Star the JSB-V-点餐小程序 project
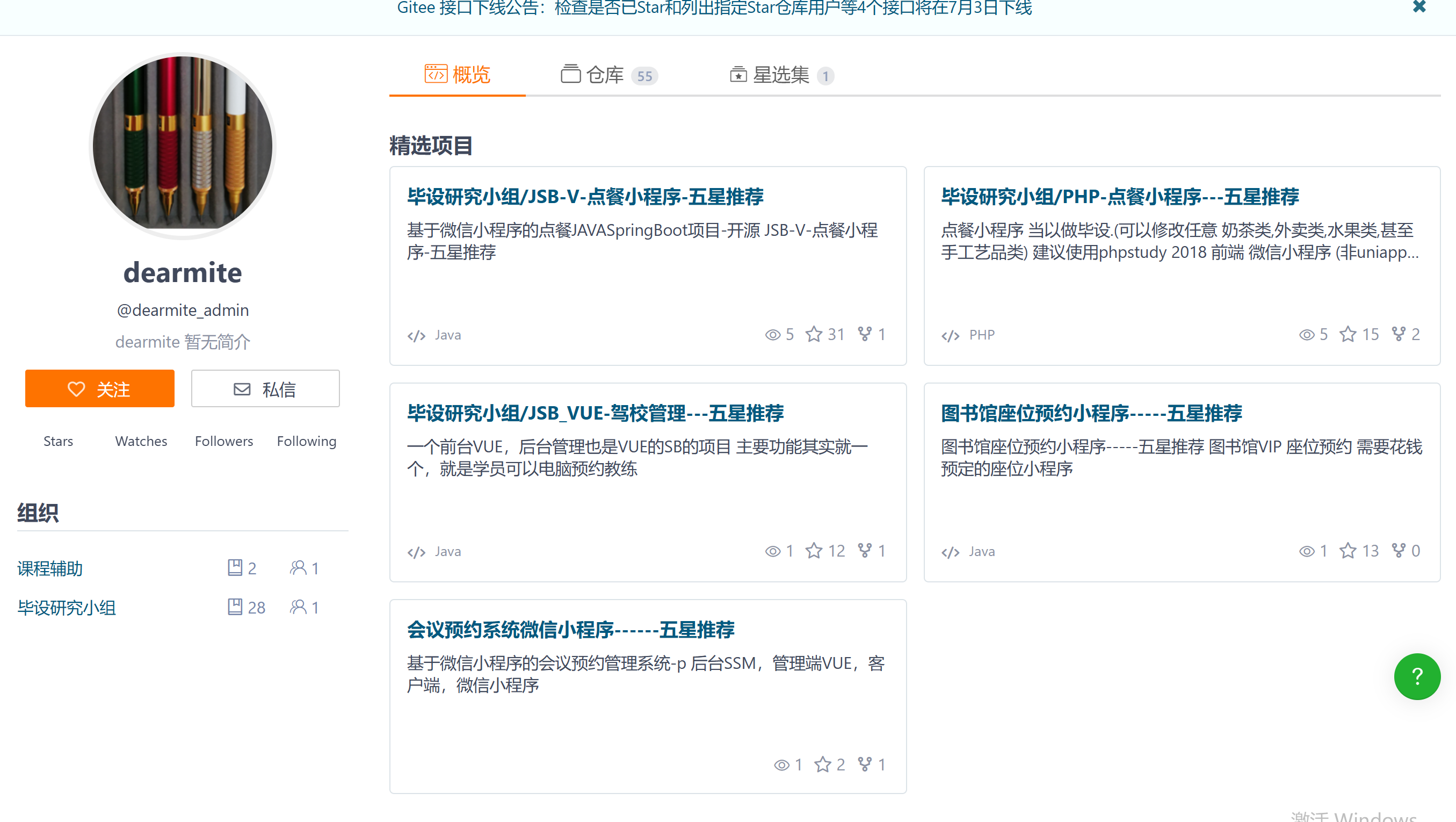Image resolution: width=1456 pixels, height=822 pixels. (813, 334)
